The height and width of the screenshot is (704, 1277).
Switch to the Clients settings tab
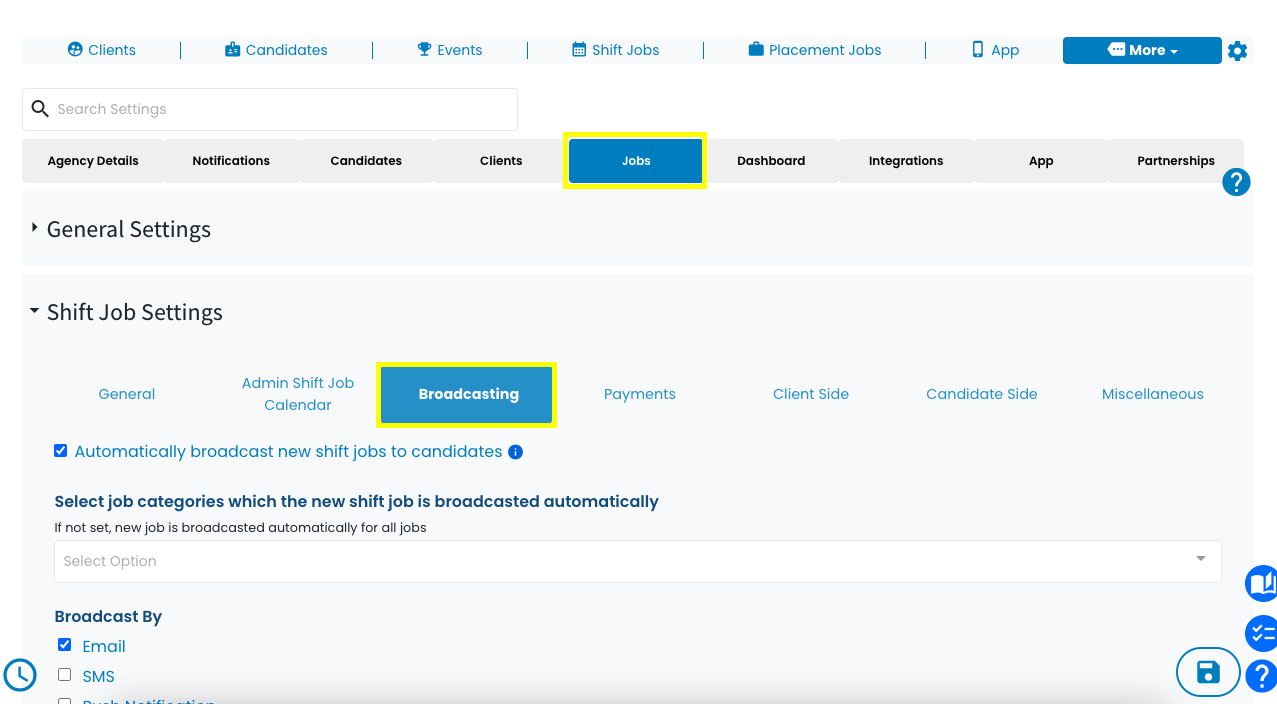501,161
